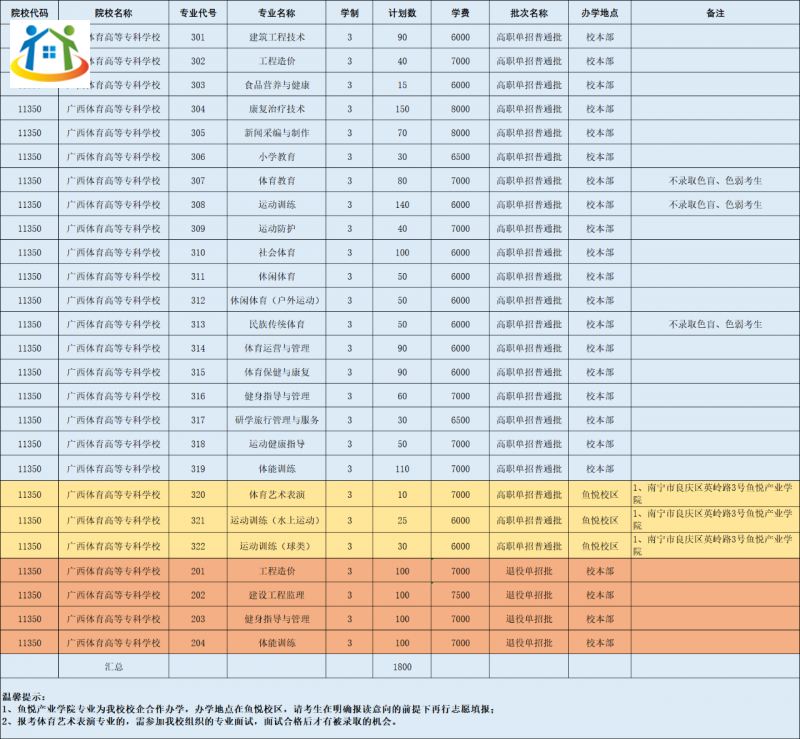
Task: Click the 7500 tuition fee cell
Action: pyautogui.click(x=460, y=595)
